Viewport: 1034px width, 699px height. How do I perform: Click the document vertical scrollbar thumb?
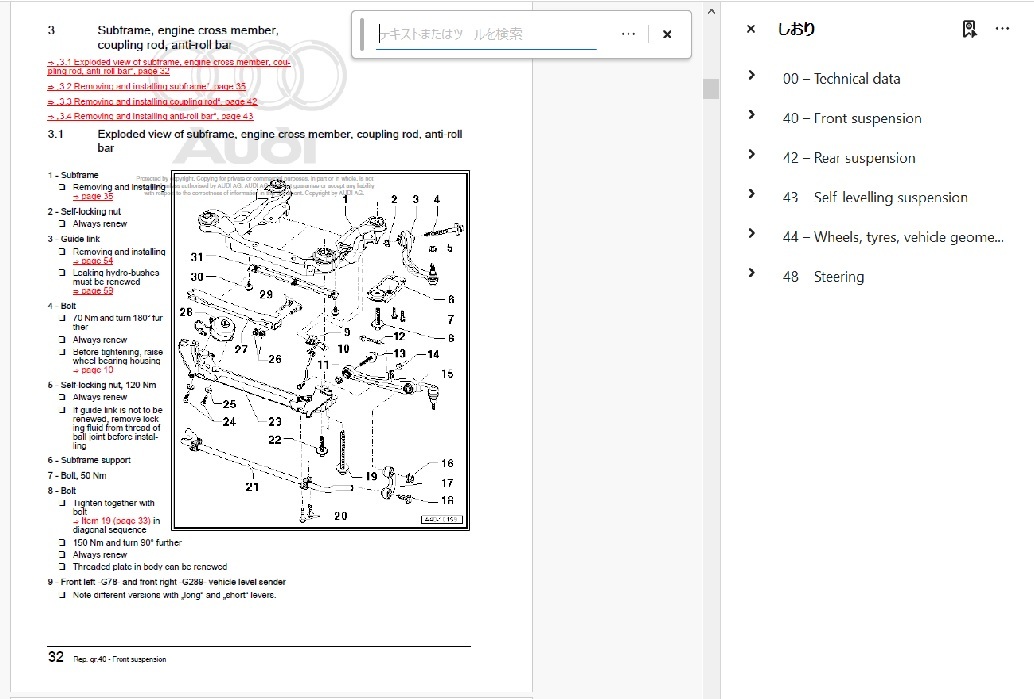point(711,89)
